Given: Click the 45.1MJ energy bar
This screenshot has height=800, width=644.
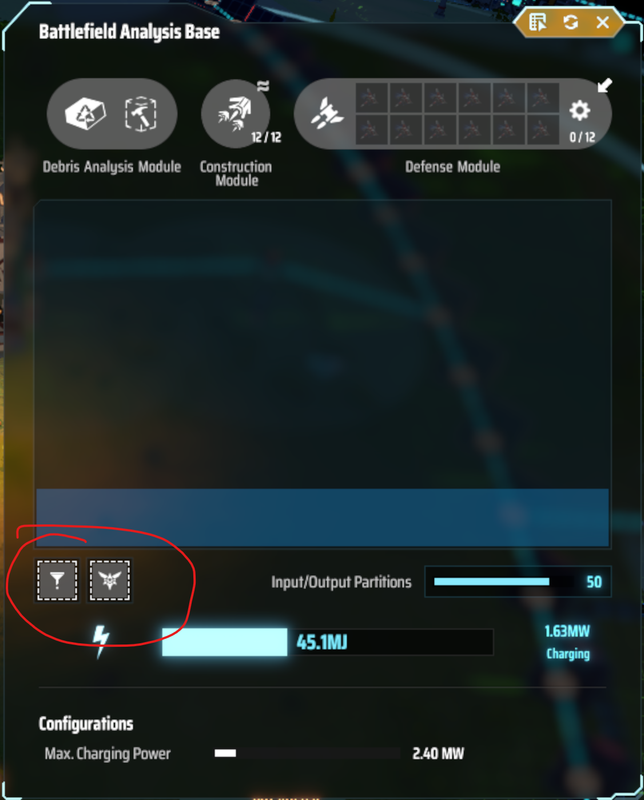Looking at the screenshot, I should (328, 642).
